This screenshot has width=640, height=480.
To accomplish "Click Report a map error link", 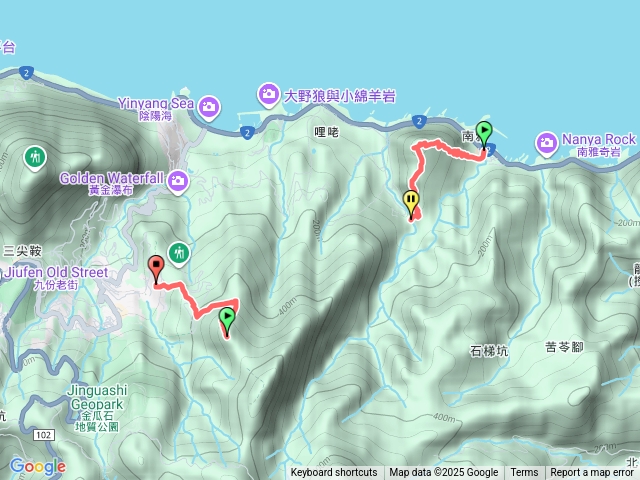I will point(591,473).
